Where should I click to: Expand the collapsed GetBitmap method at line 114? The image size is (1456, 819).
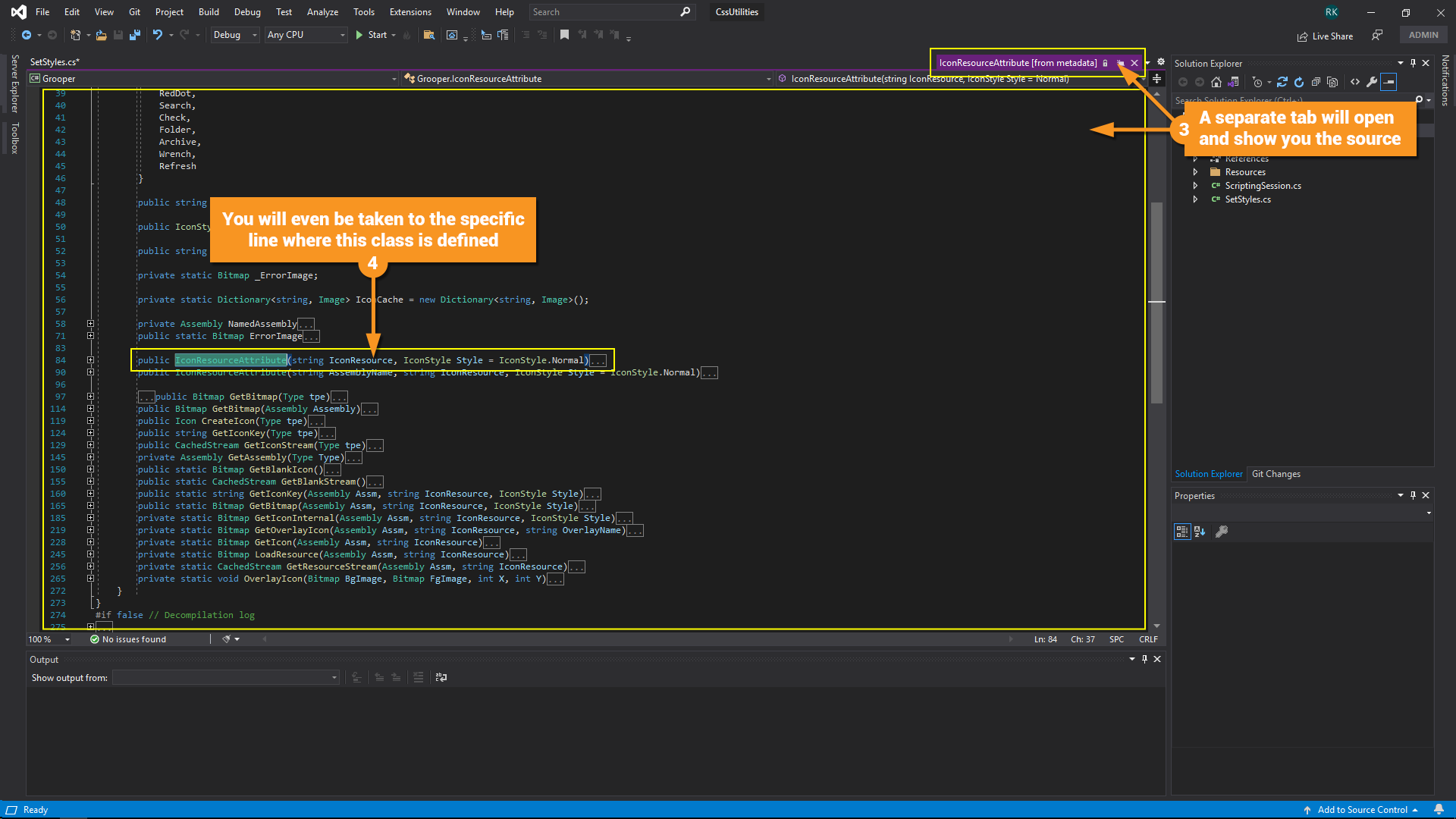coord(90,409)
